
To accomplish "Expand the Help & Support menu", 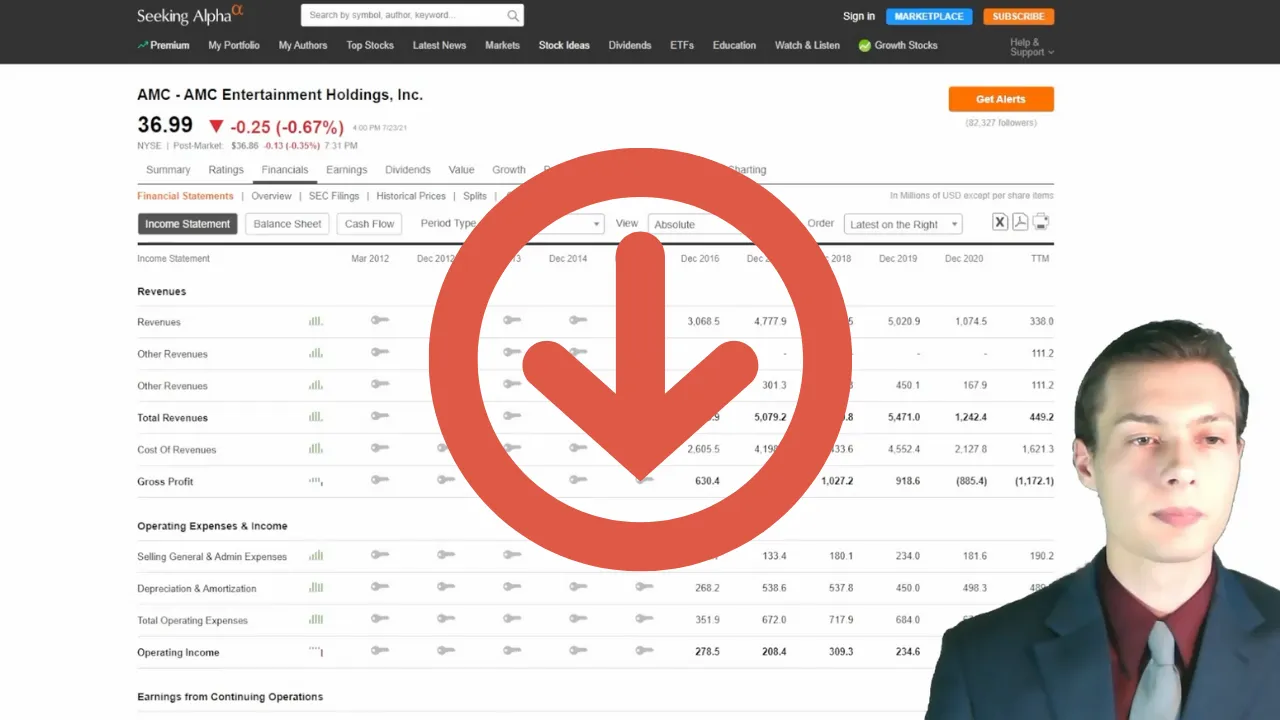I will (x=1031, y=47).
